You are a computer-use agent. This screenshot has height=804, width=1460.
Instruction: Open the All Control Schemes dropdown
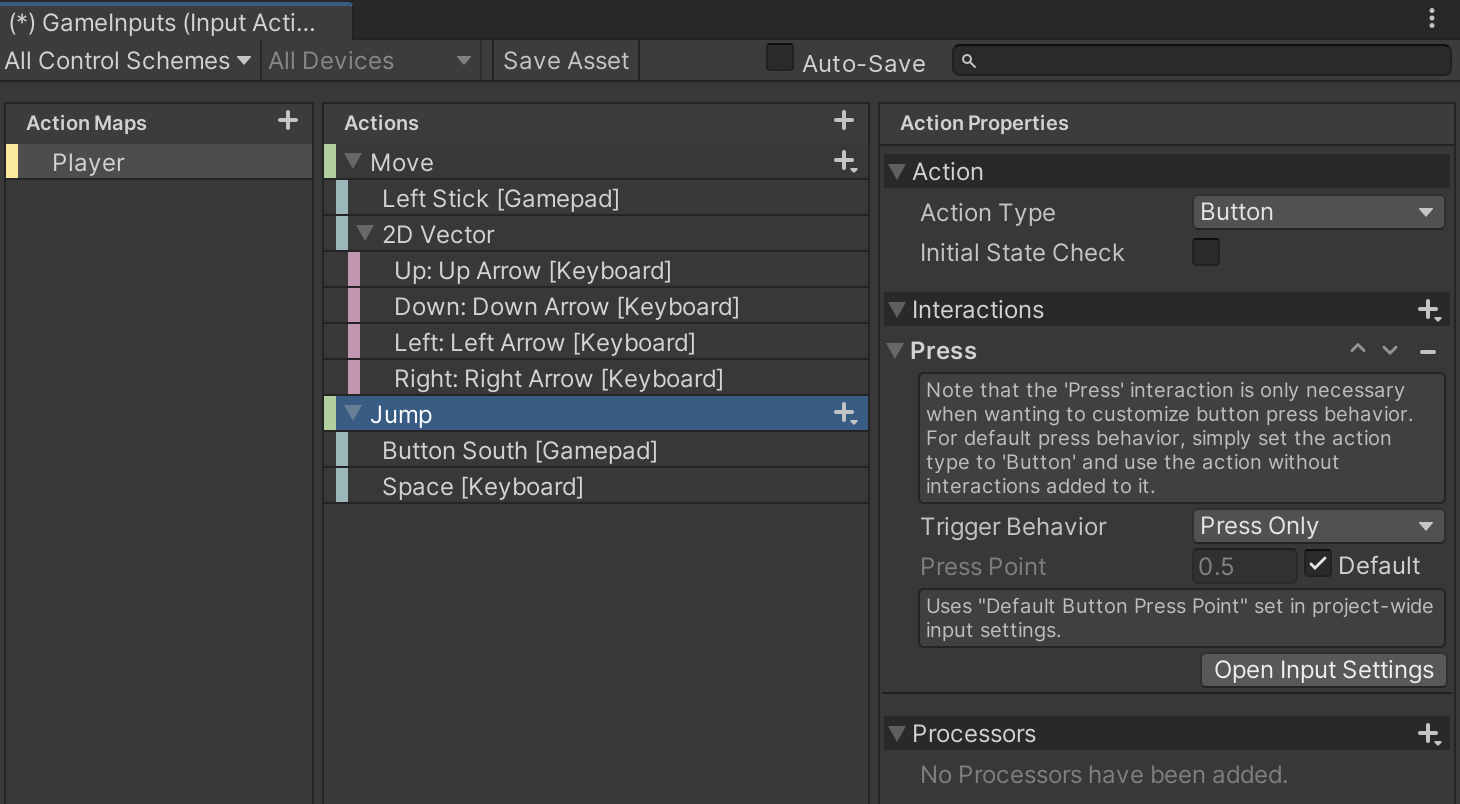coord(127,61)
